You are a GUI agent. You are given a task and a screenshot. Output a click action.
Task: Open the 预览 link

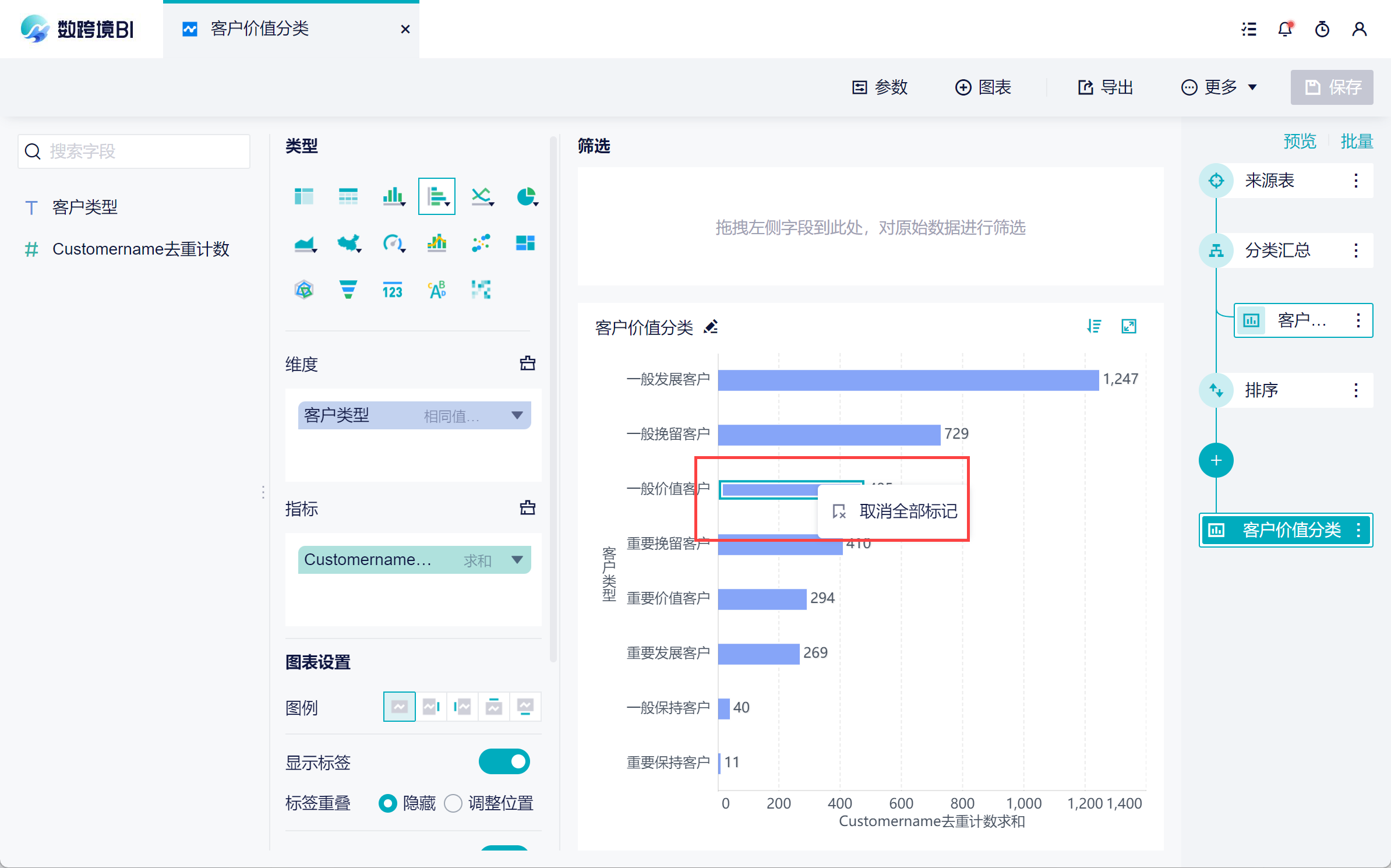[x=1300, y=141]
